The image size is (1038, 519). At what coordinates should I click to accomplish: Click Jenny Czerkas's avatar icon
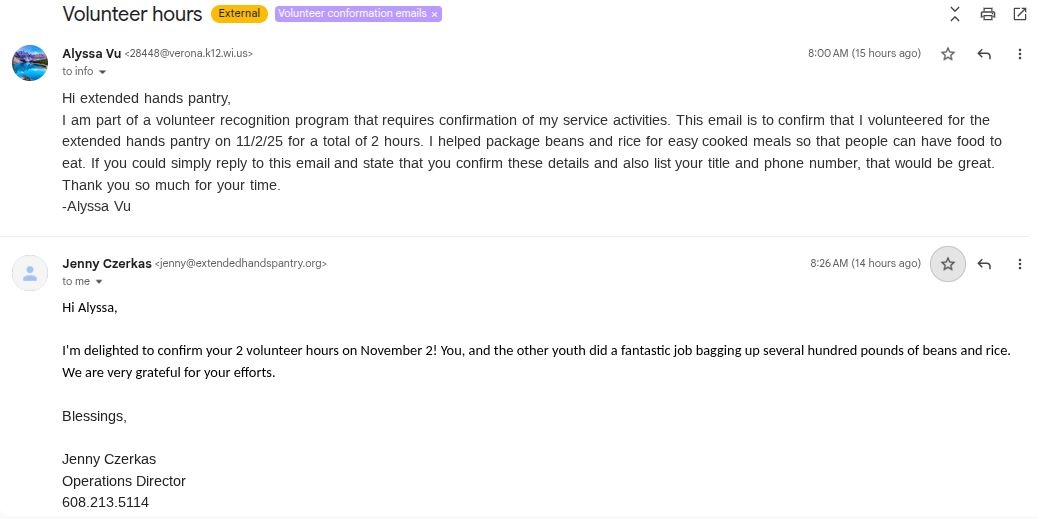(x=30, y=272)
